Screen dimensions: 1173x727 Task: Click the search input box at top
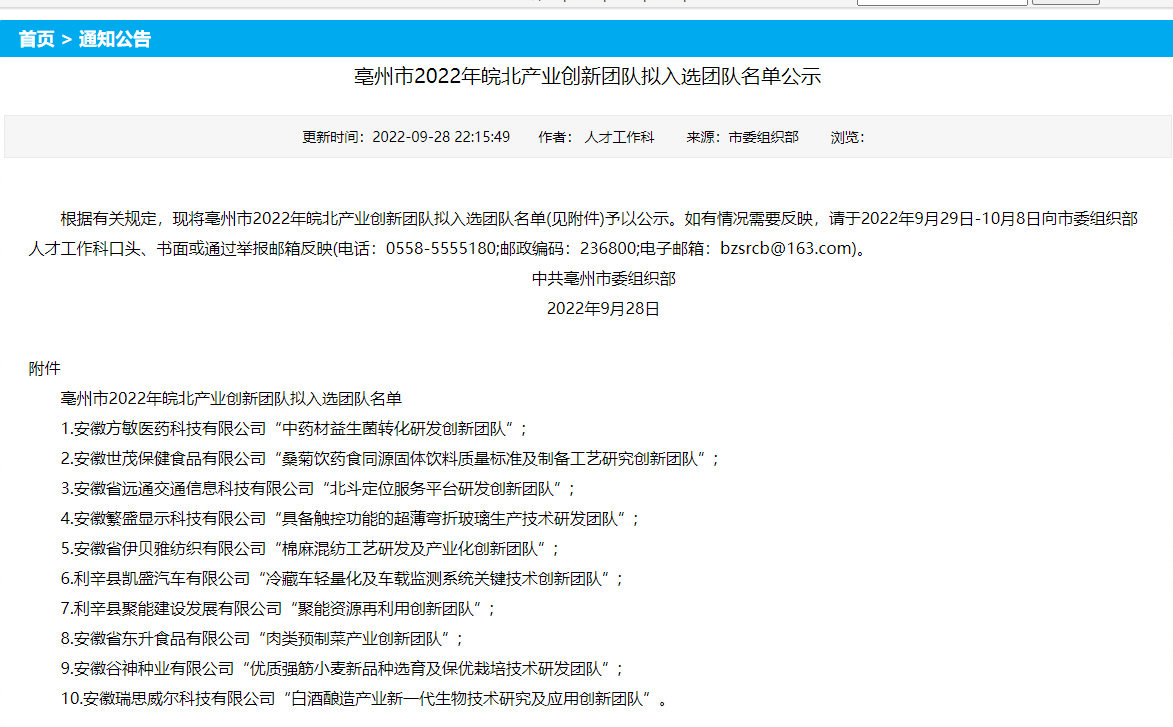[x=941, y=2]
